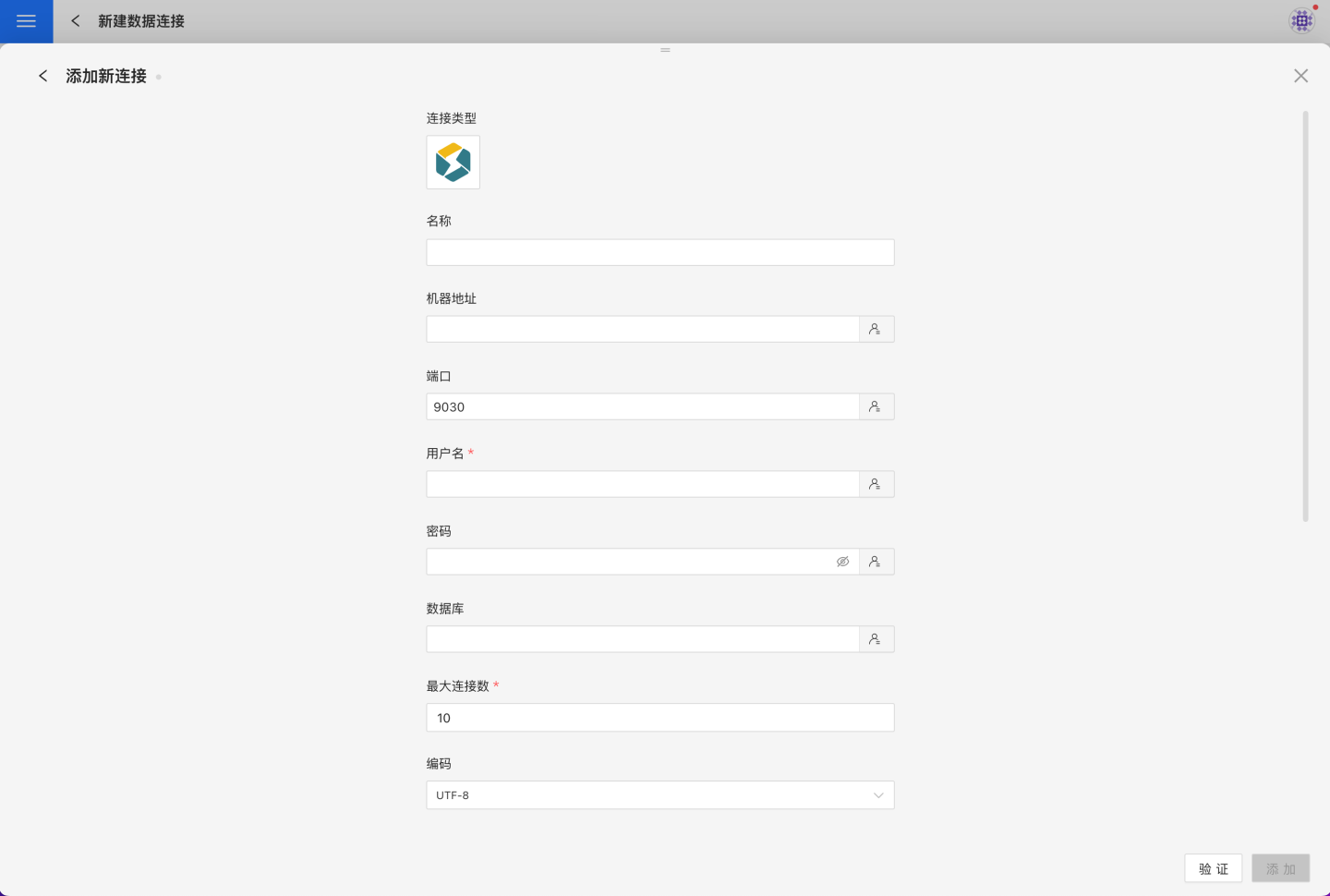Click parameter icon beside 数据库 field

(876, 639)
